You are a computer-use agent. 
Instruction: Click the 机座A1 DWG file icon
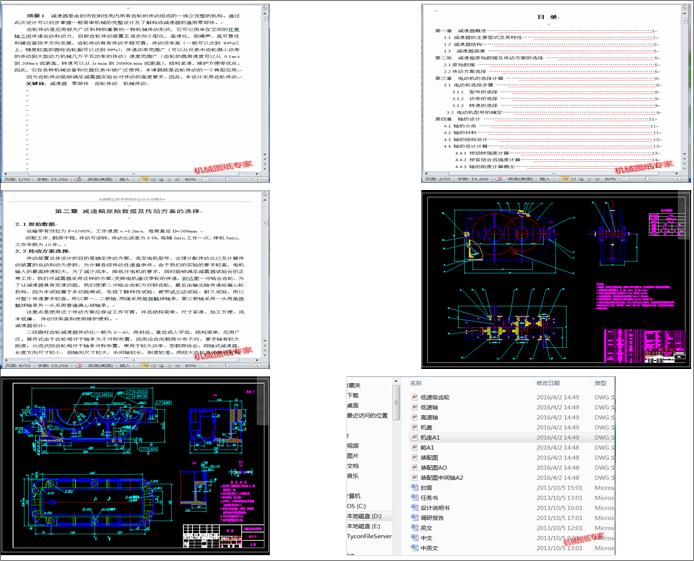point(415,437)
